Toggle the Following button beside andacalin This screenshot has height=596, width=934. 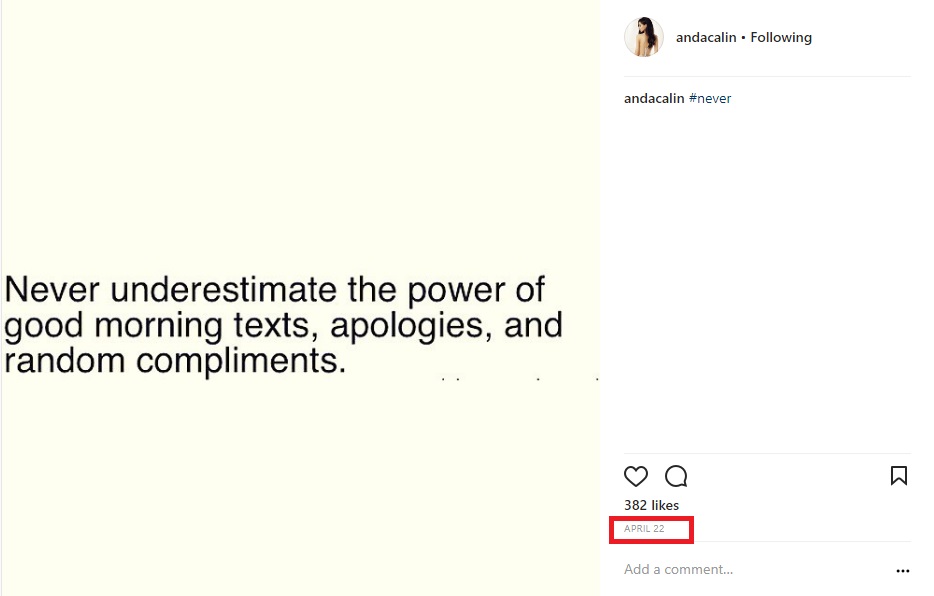click(781, 38)
